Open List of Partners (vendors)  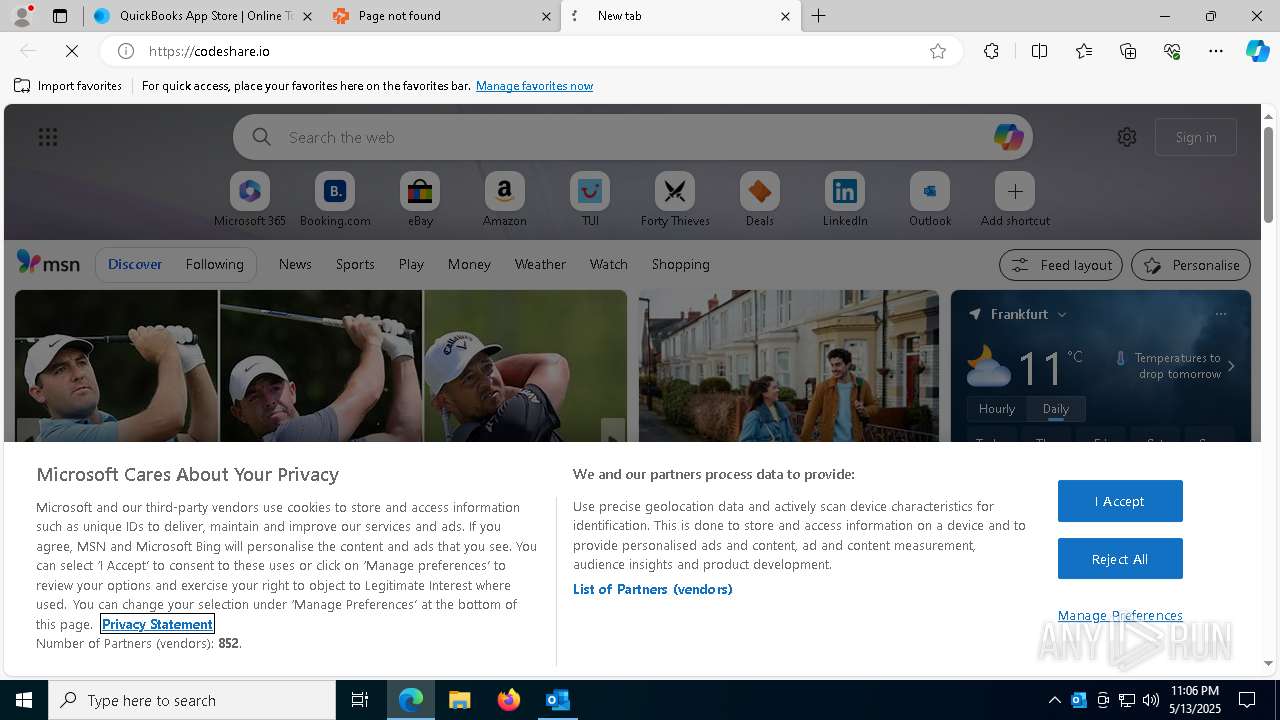point(653,589)
